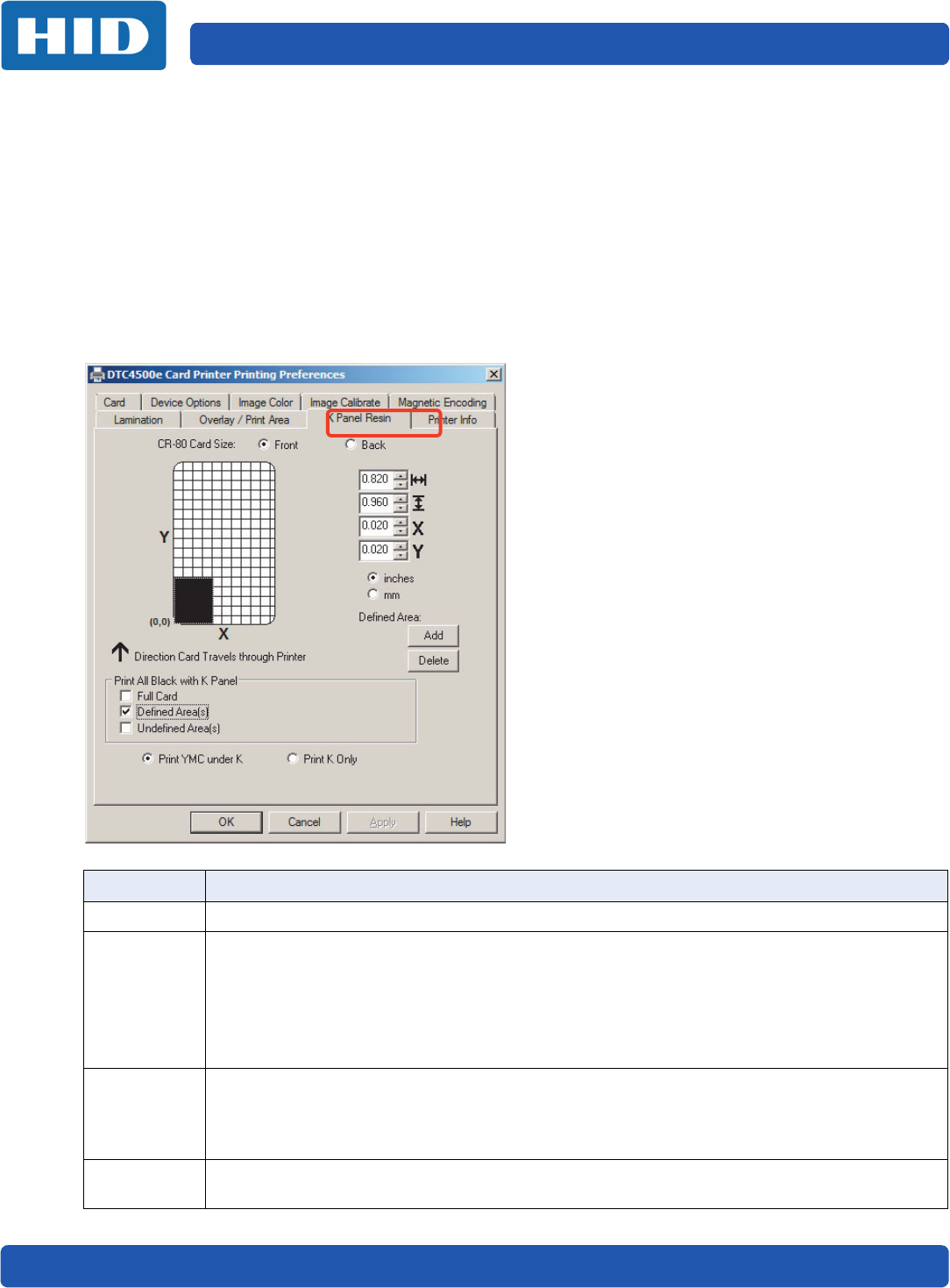Click the width field showing 0.820
The width and height of the screenshot is (950, 1288).
pos(376,480)
